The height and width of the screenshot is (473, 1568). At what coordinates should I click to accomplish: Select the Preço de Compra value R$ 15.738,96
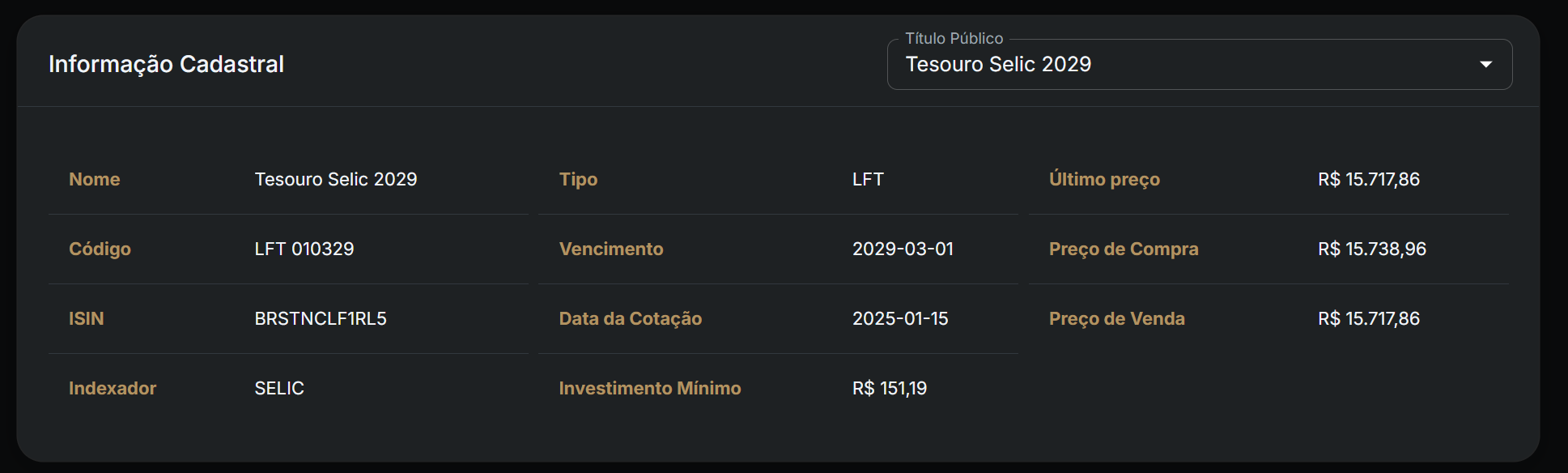1371,249
